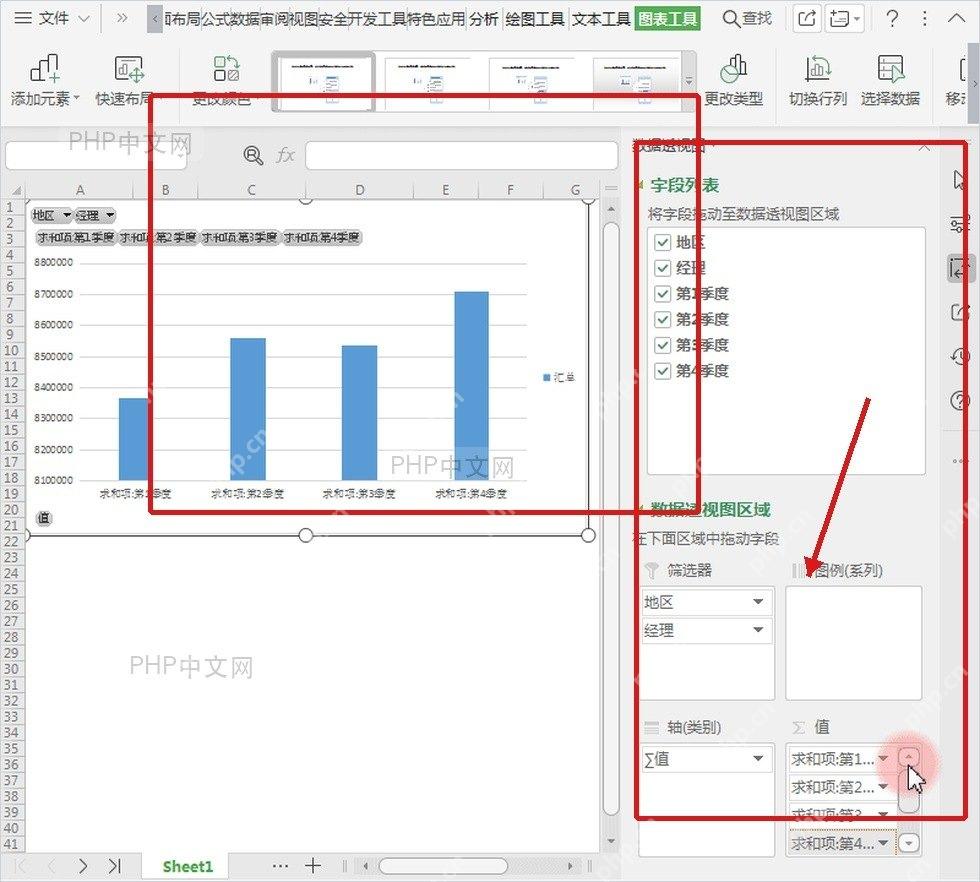This screenshot has width=980, height=882.
Task: Open the 文本工具 ribbon tab
Action: tap(601, 19)
